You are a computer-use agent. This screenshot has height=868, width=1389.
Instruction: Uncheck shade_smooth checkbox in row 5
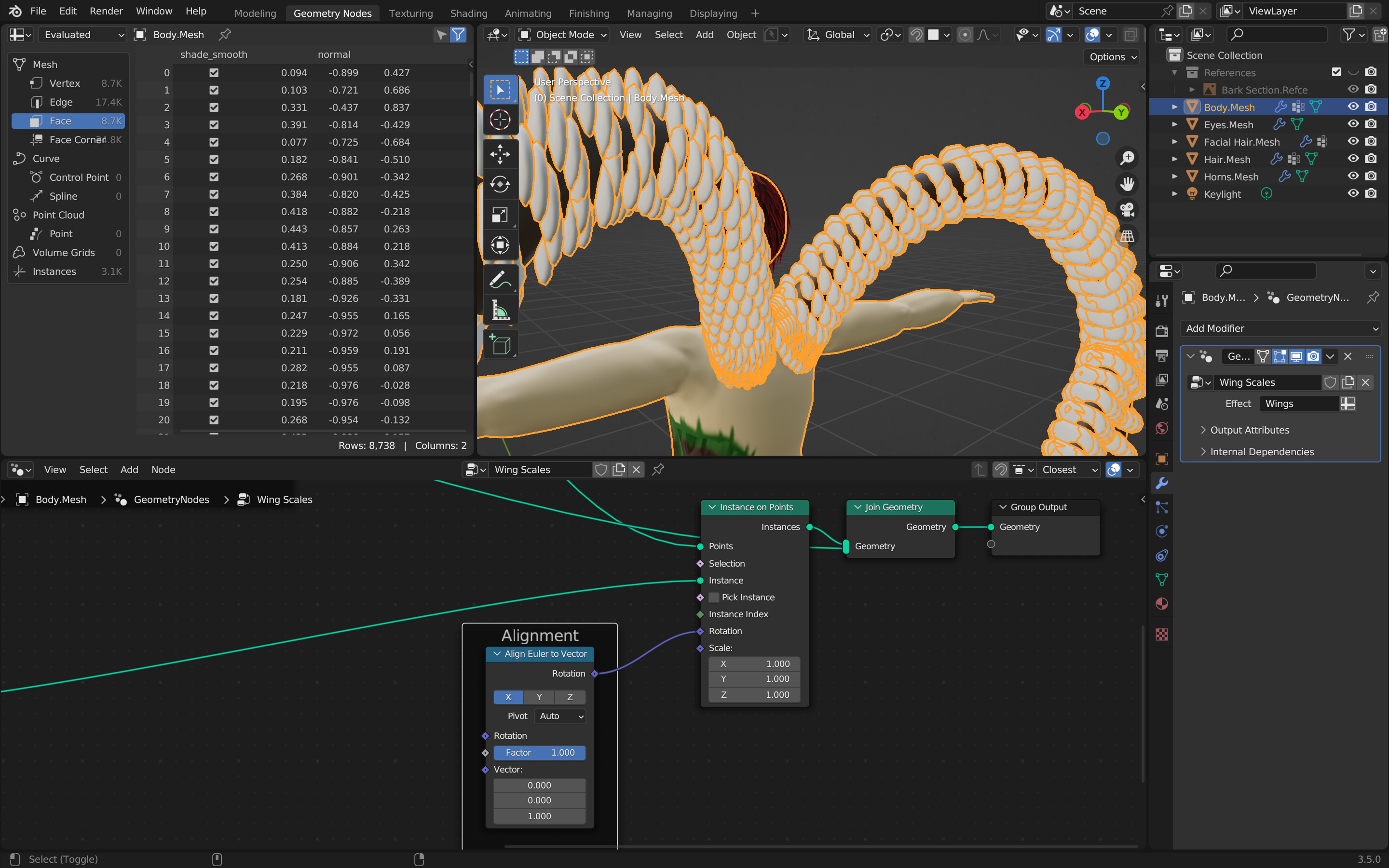tap(214, 160)
